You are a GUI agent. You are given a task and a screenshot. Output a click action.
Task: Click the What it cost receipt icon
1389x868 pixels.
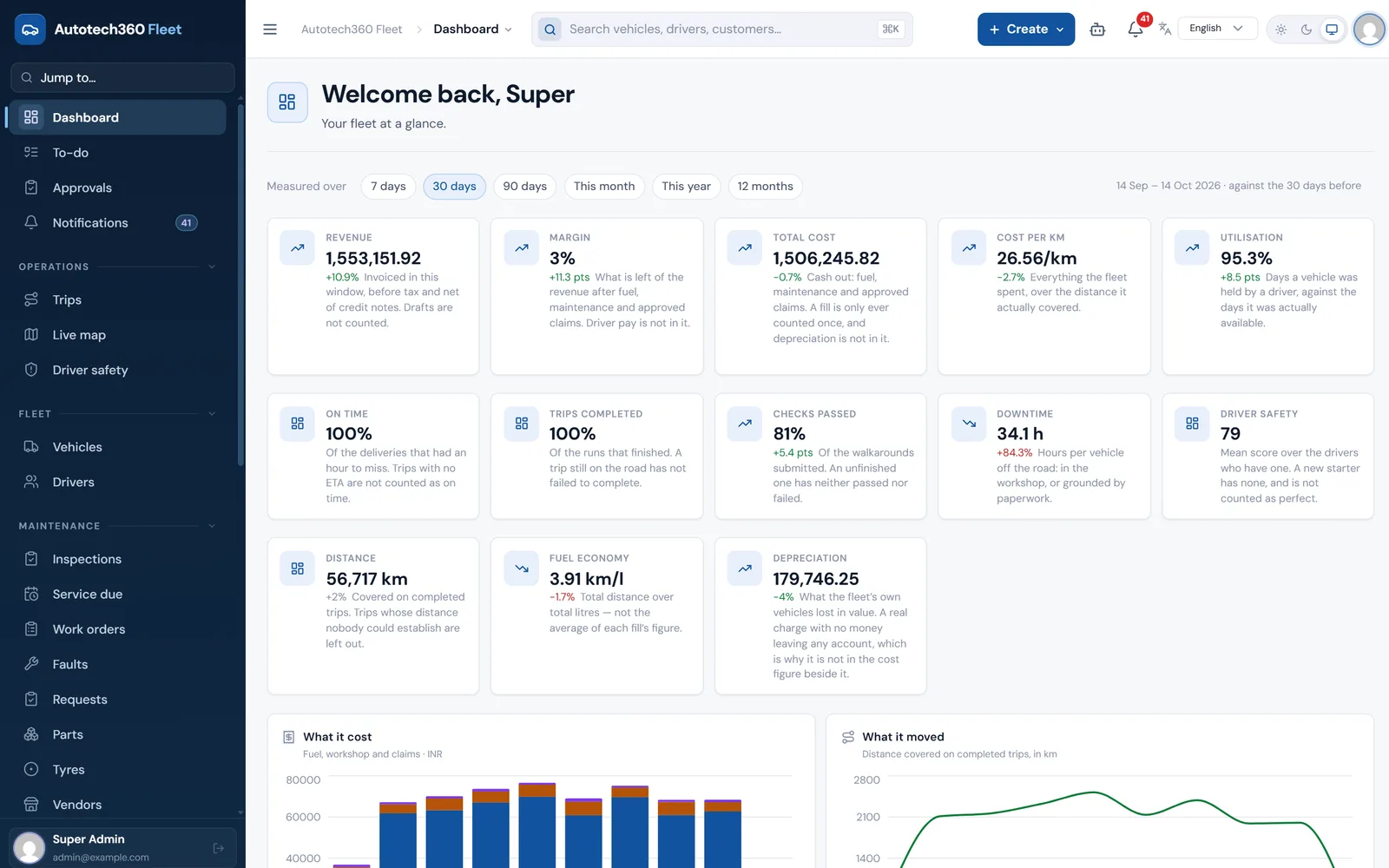289,738
